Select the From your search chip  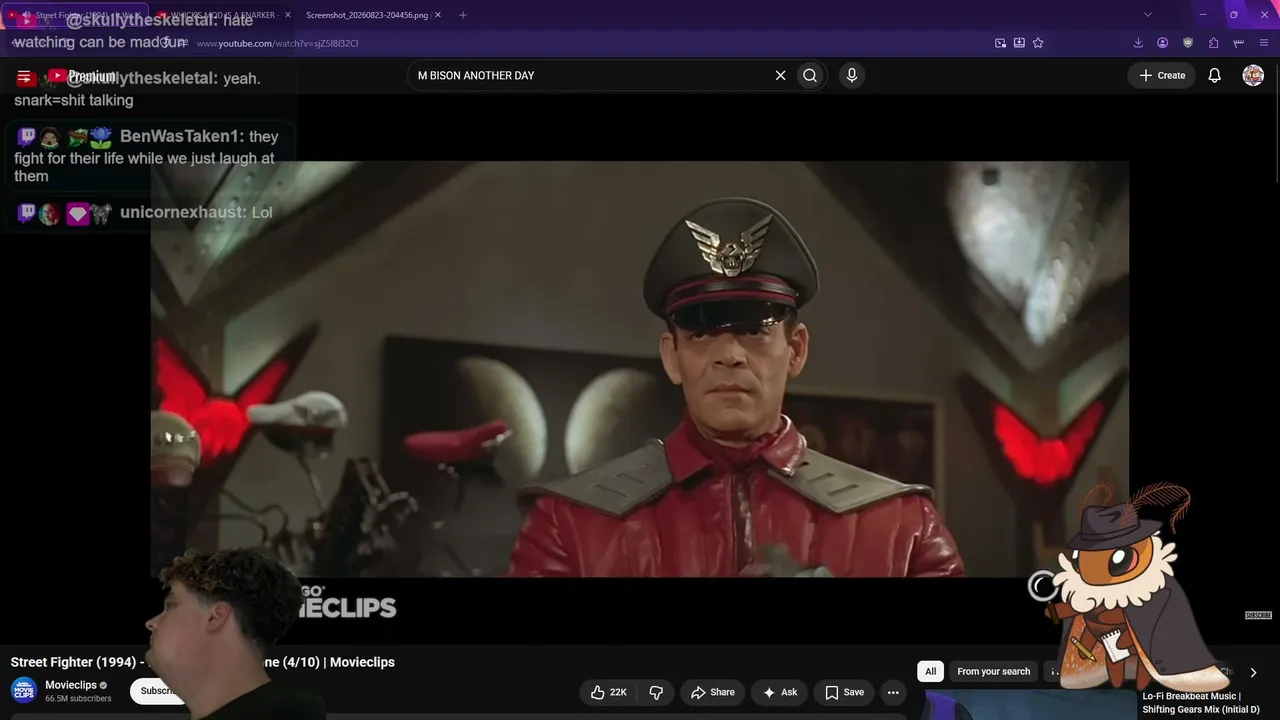tap(993, 671)
